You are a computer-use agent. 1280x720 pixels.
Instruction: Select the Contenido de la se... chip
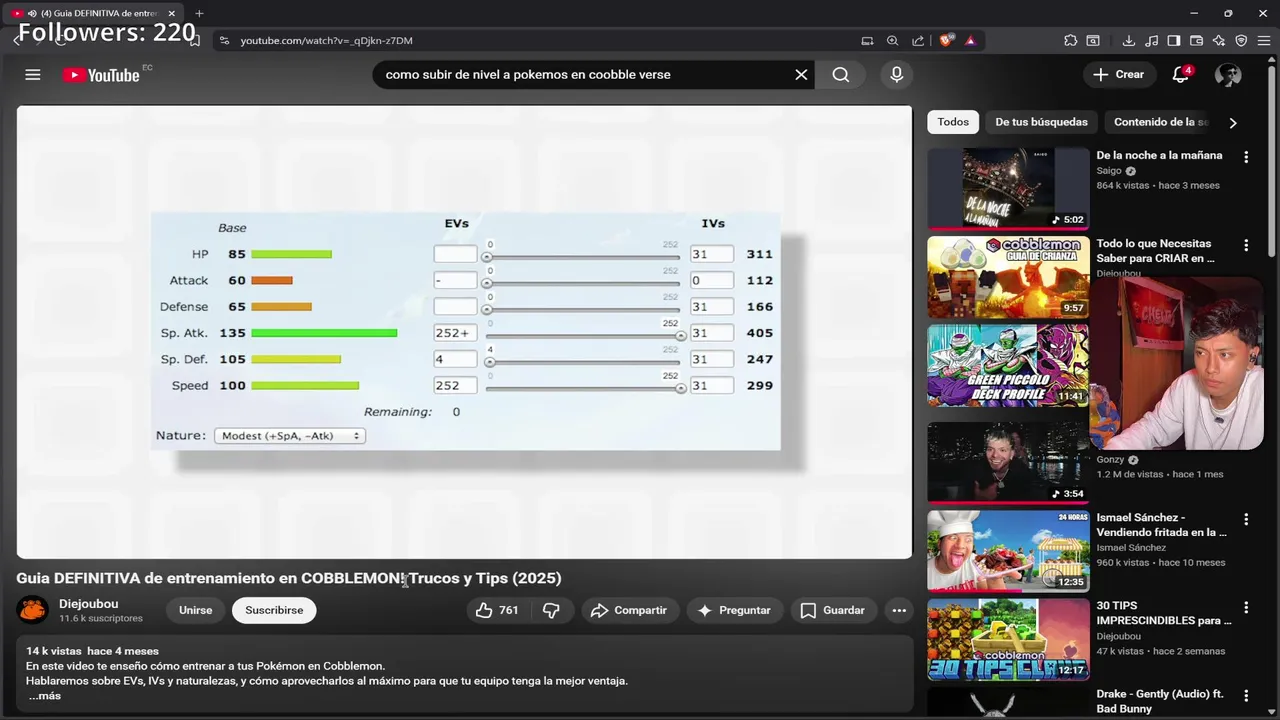[1160, 122]
